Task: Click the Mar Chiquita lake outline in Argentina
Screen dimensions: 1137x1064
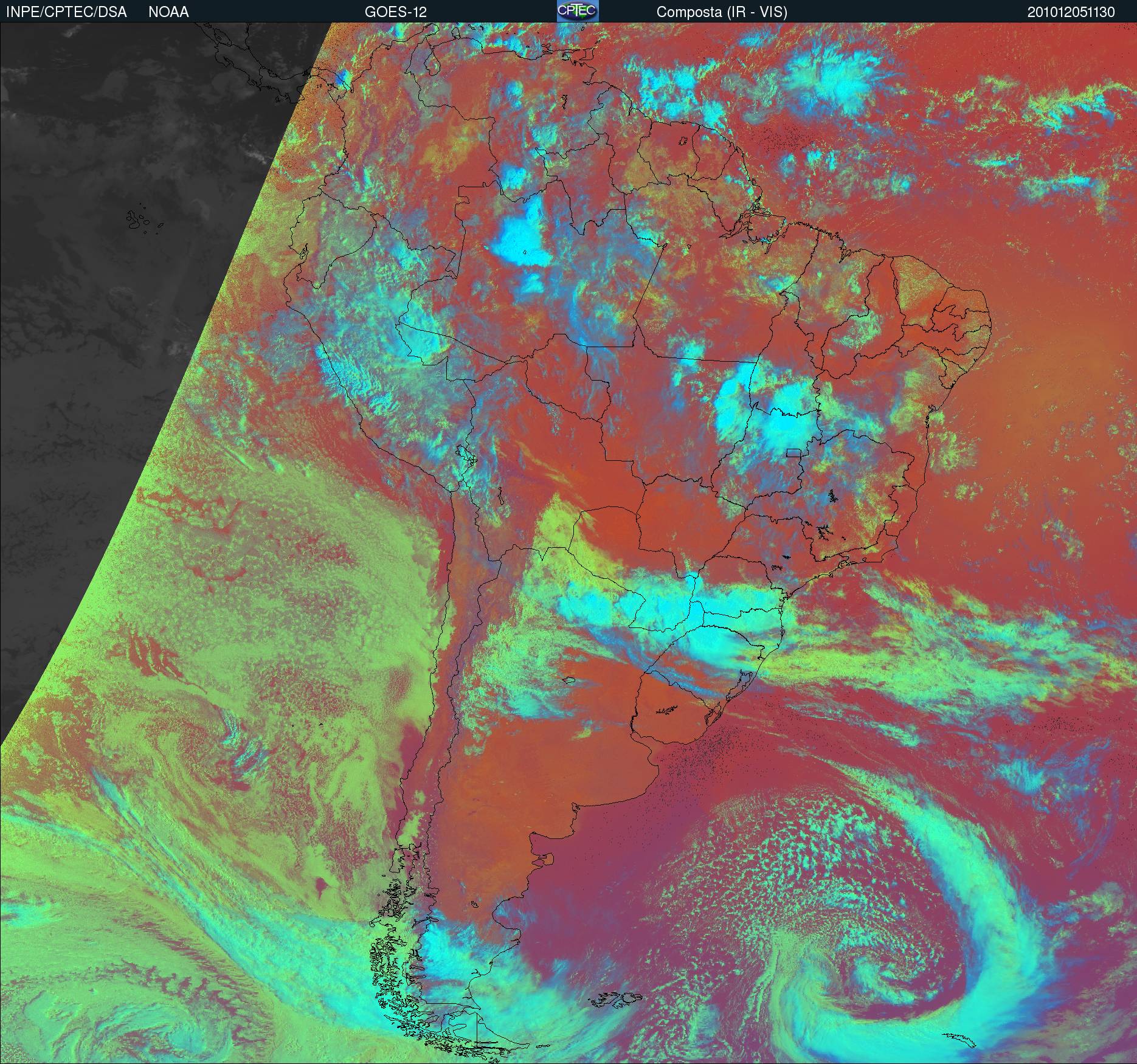Action: coord(569,682)
